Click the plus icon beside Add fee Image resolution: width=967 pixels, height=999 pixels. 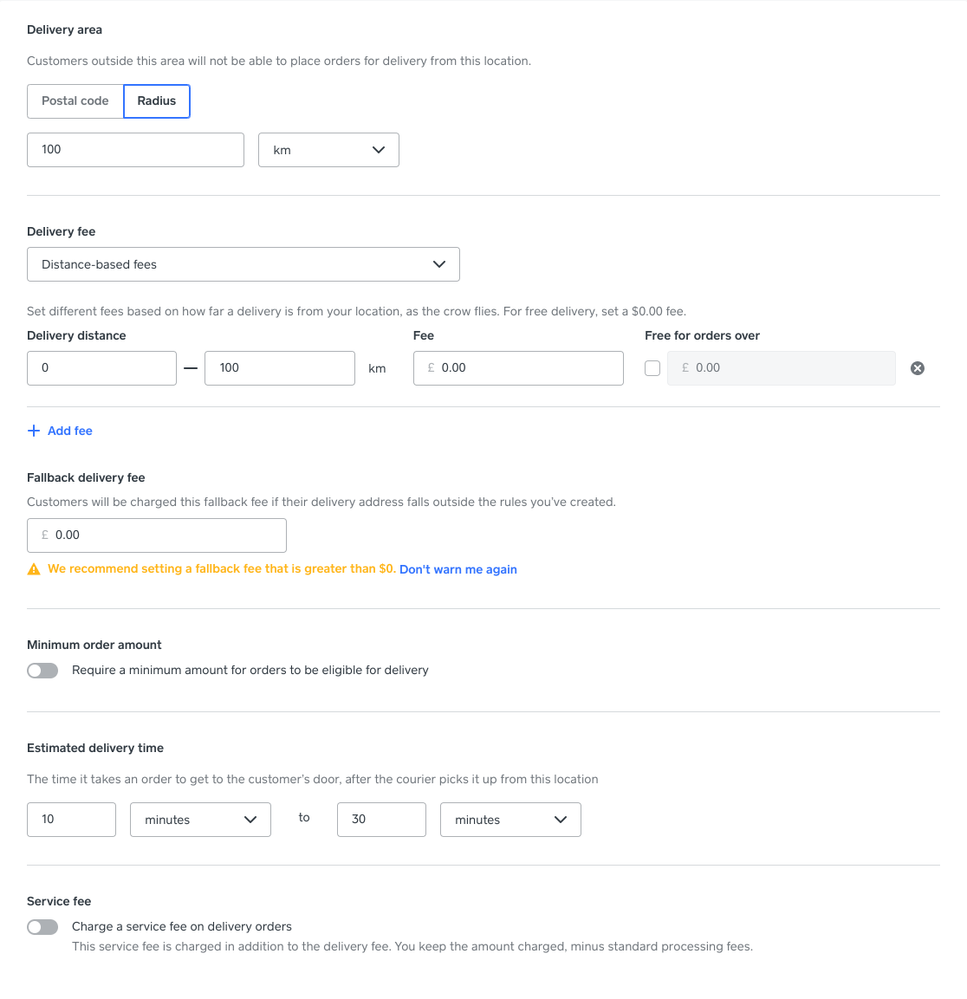pos(34,431)
